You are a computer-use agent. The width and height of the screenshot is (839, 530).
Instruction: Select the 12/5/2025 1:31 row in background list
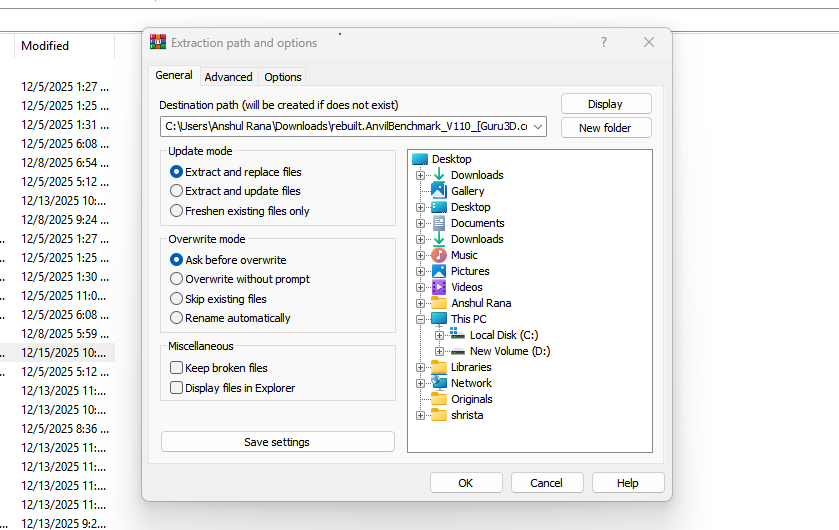coord(63,125)
